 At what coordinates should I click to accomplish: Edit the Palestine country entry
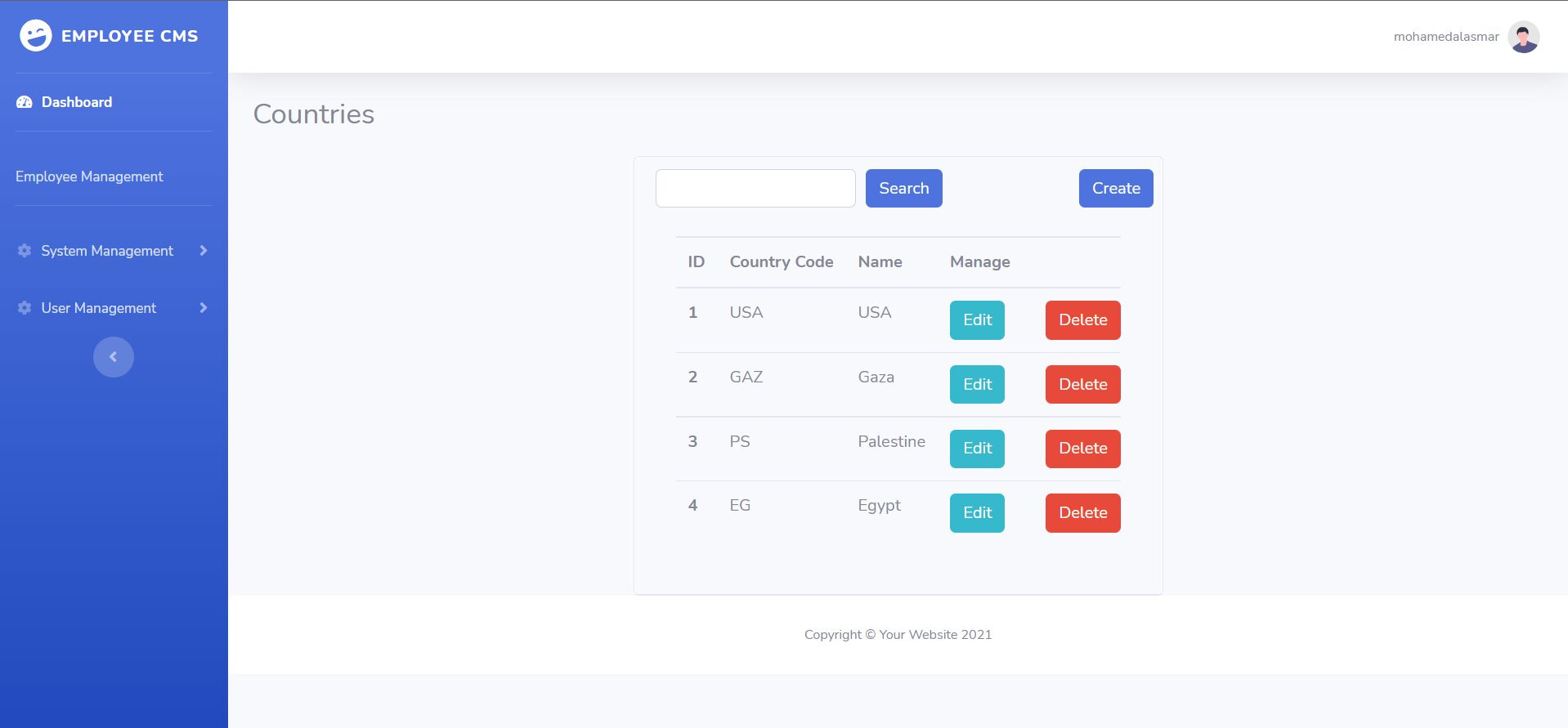977,449
